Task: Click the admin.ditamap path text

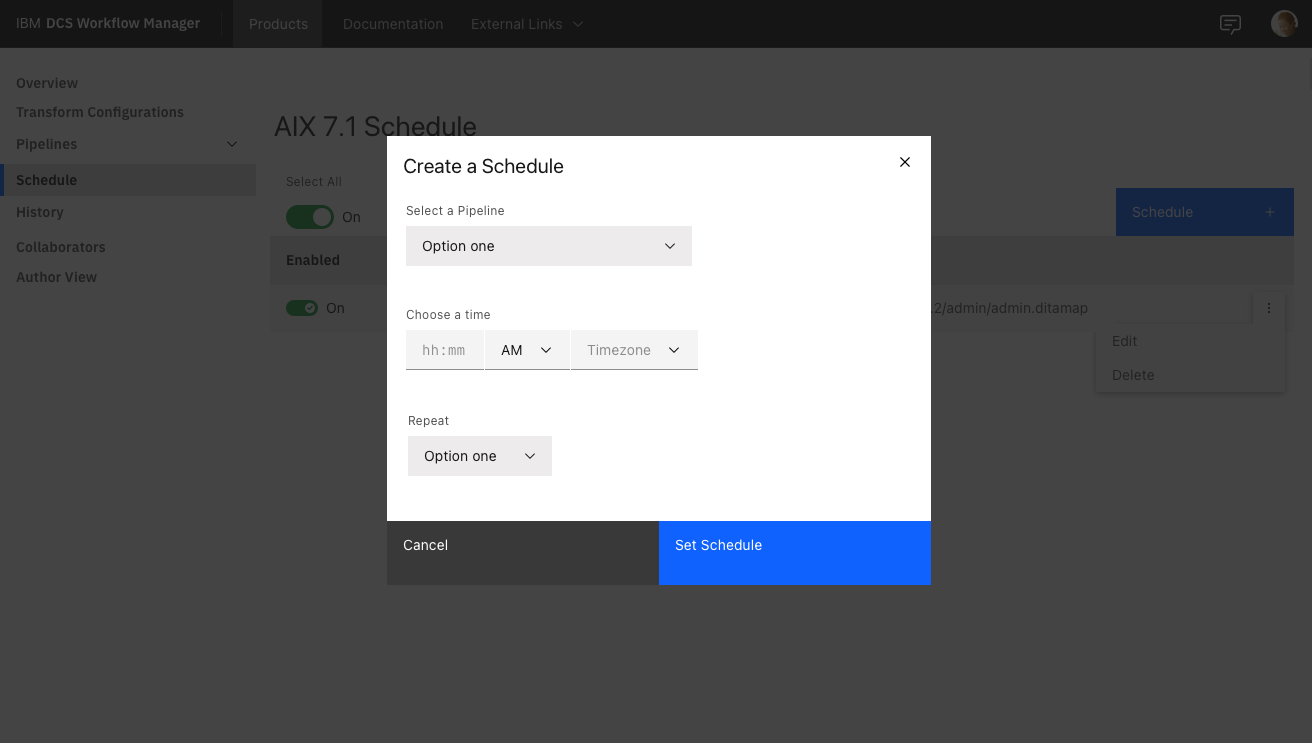Action: point(1009,308)
